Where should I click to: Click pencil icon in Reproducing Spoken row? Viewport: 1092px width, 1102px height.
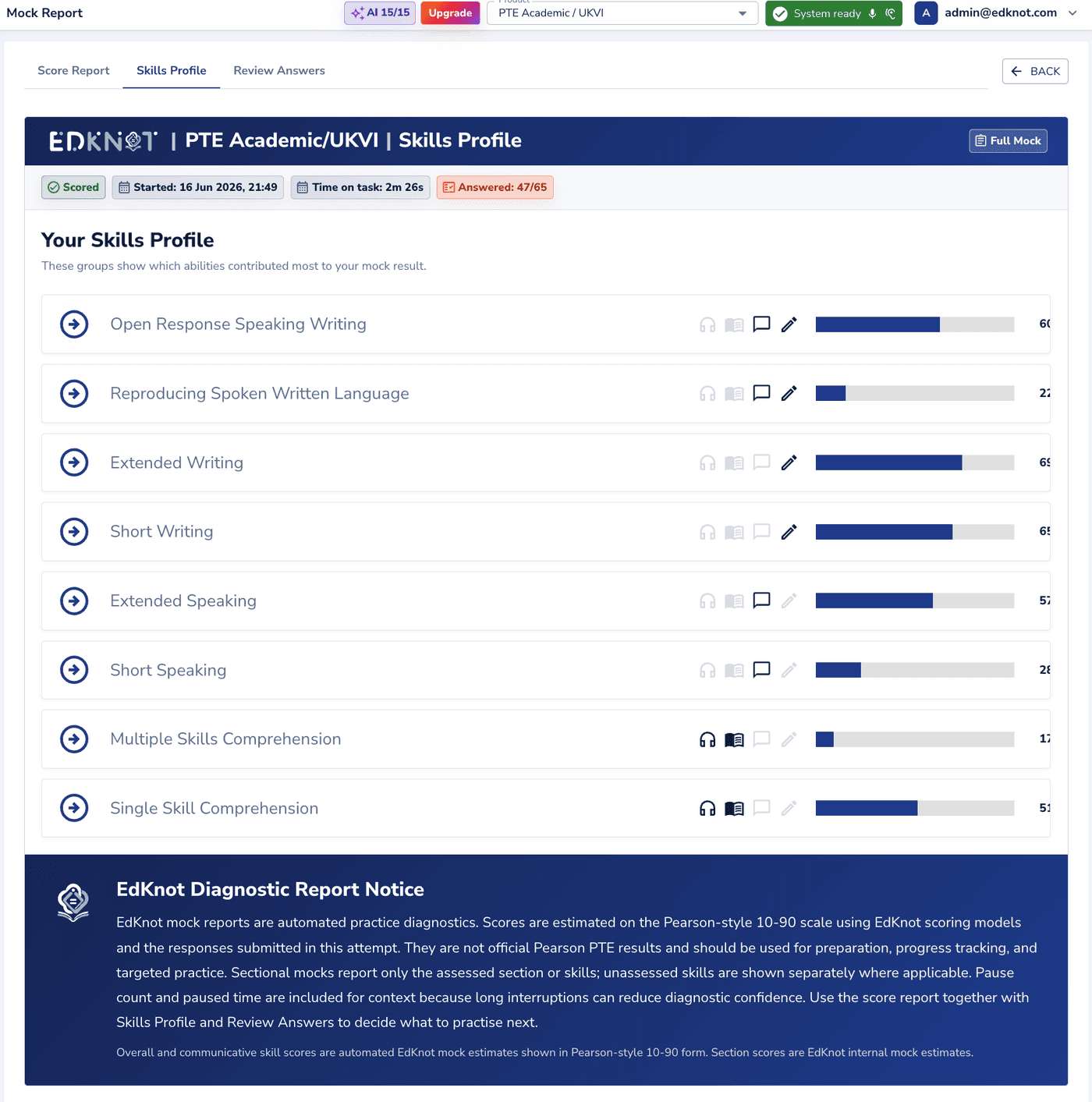(x=789, y=393)
